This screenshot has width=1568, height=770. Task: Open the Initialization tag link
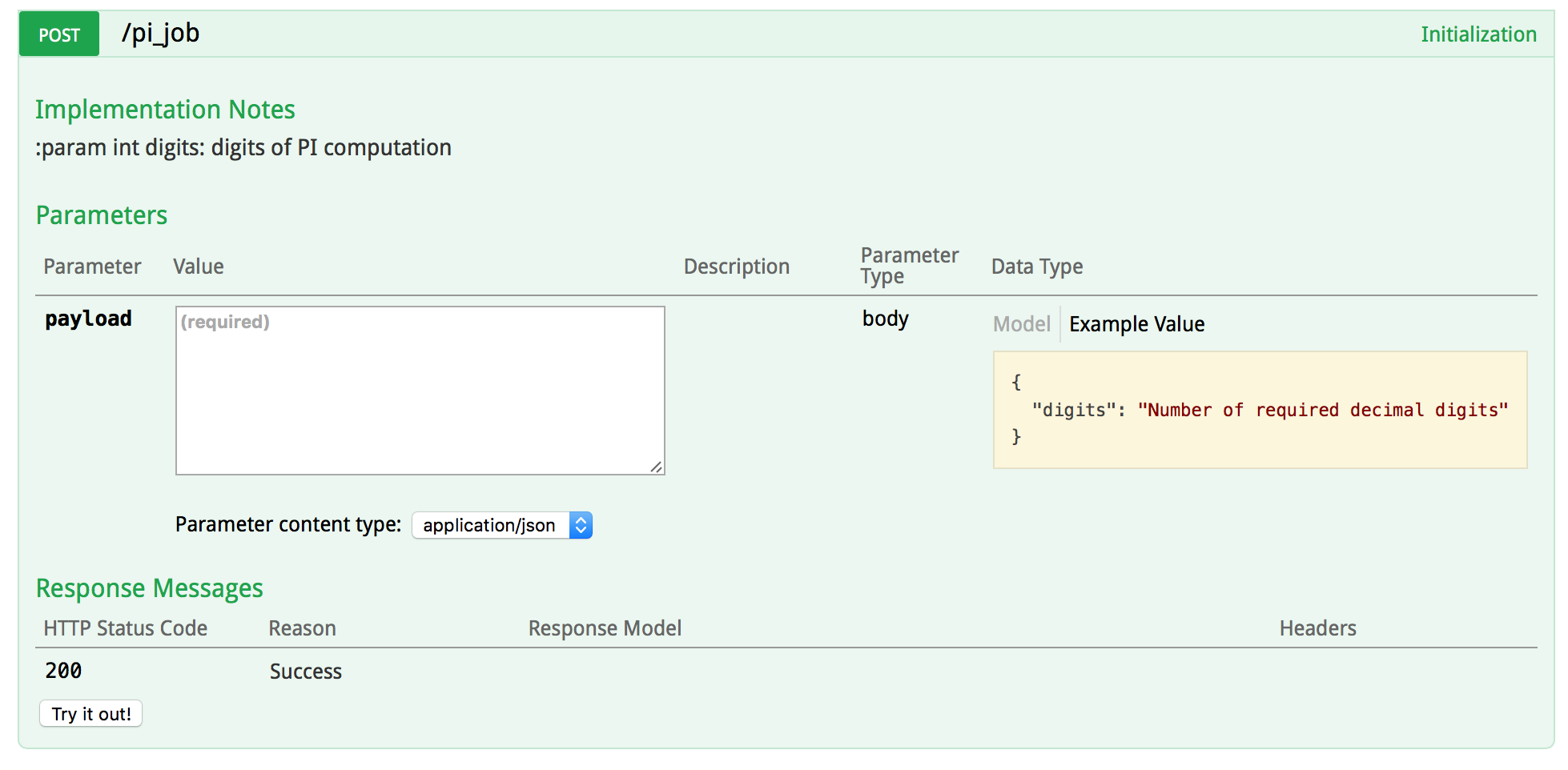click(x=1478, y=34)
